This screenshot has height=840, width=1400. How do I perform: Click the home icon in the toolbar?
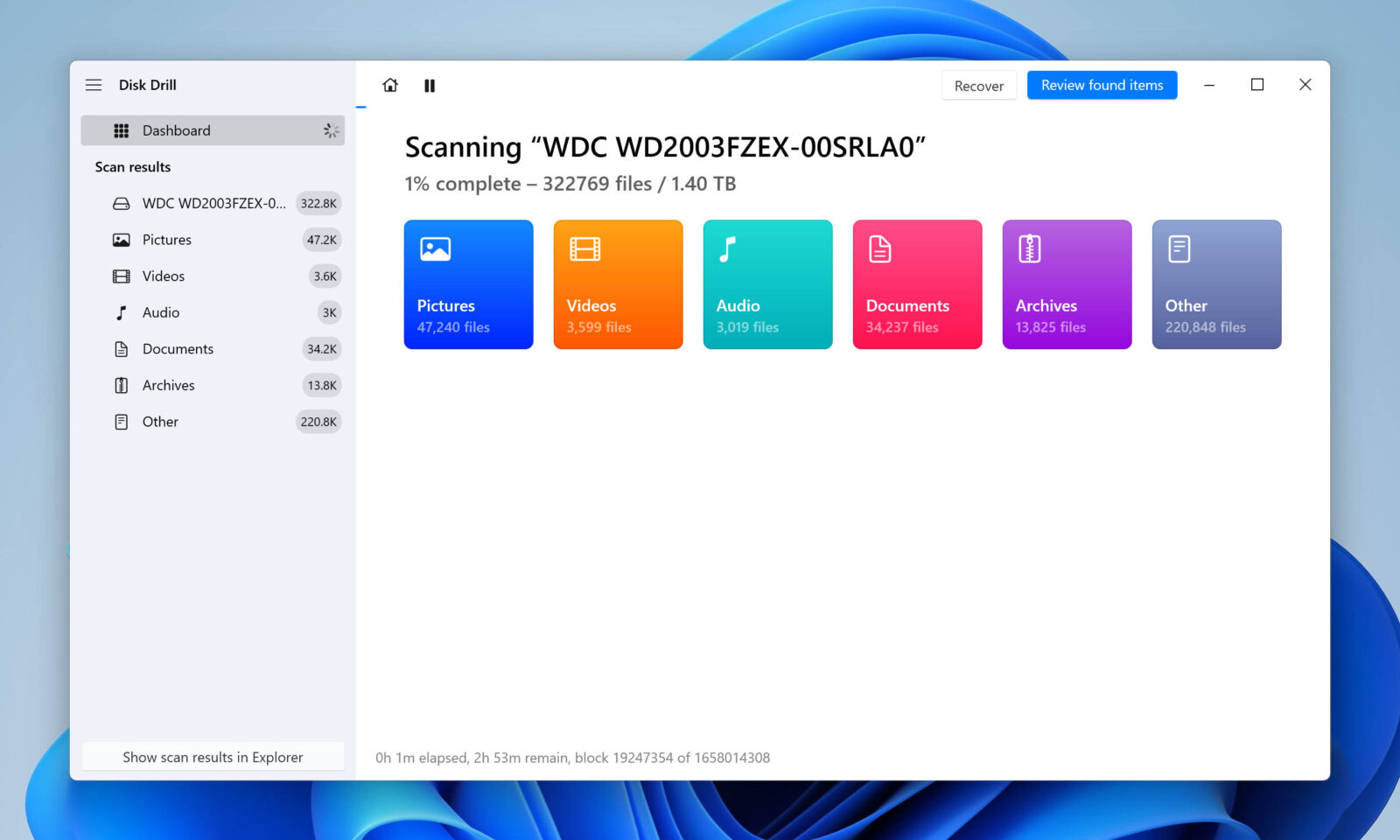(389, 85)
